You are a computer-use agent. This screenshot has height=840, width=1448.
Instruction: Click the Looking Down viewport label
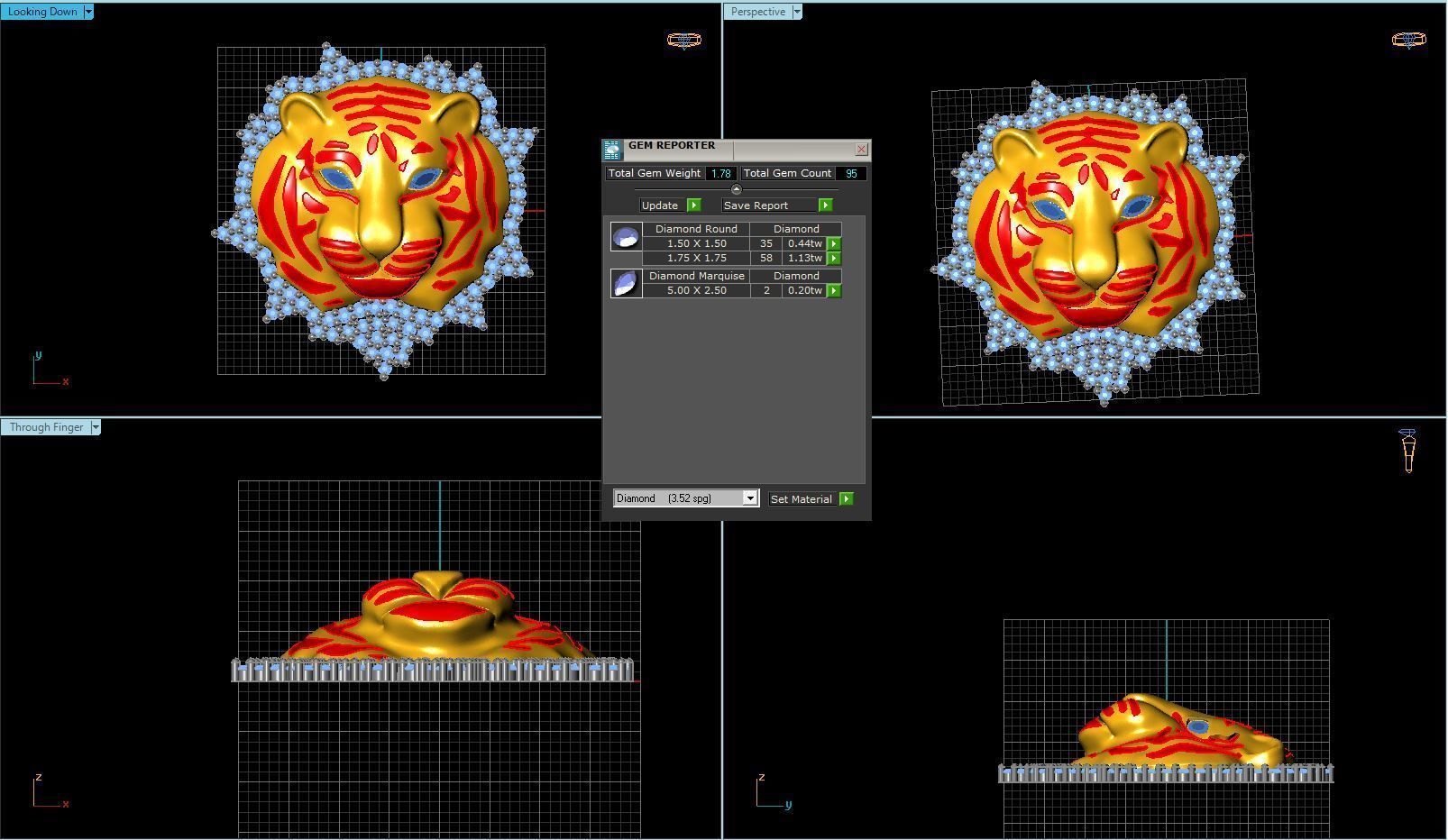(41, 12)
